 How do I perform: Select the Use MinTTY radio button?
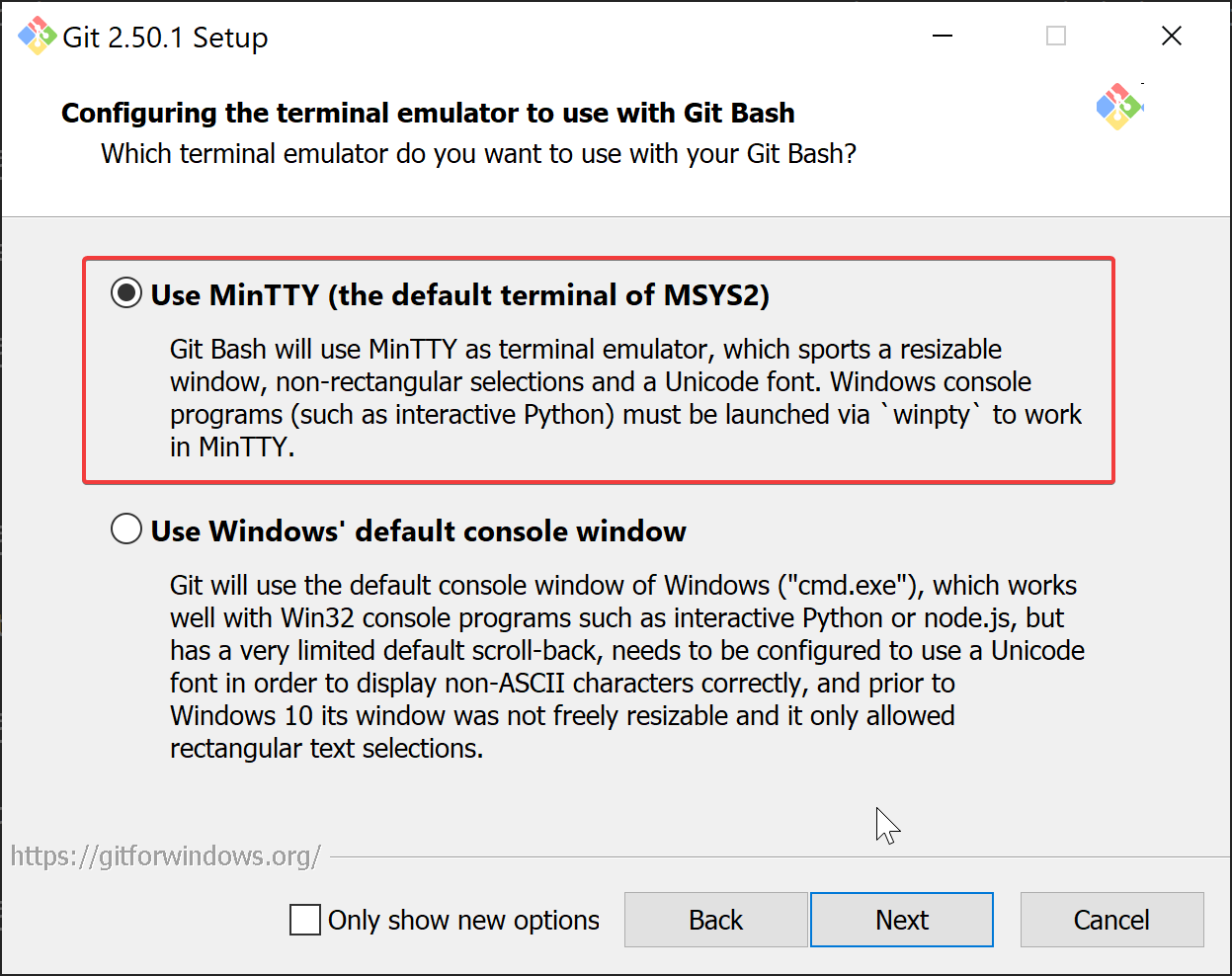click(126, 293)
